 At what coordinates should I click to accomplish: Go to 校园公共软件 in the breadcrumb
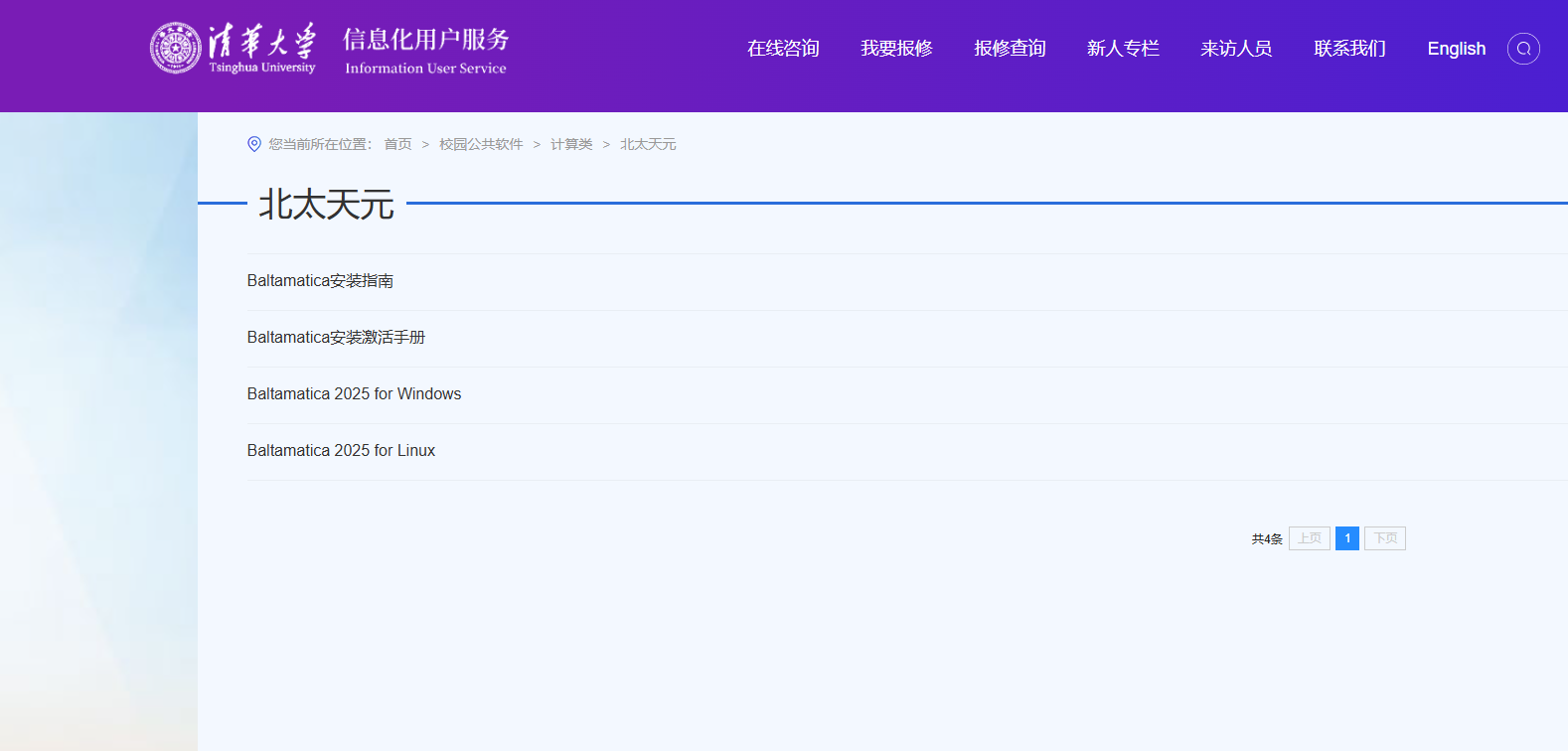point(481,144)
